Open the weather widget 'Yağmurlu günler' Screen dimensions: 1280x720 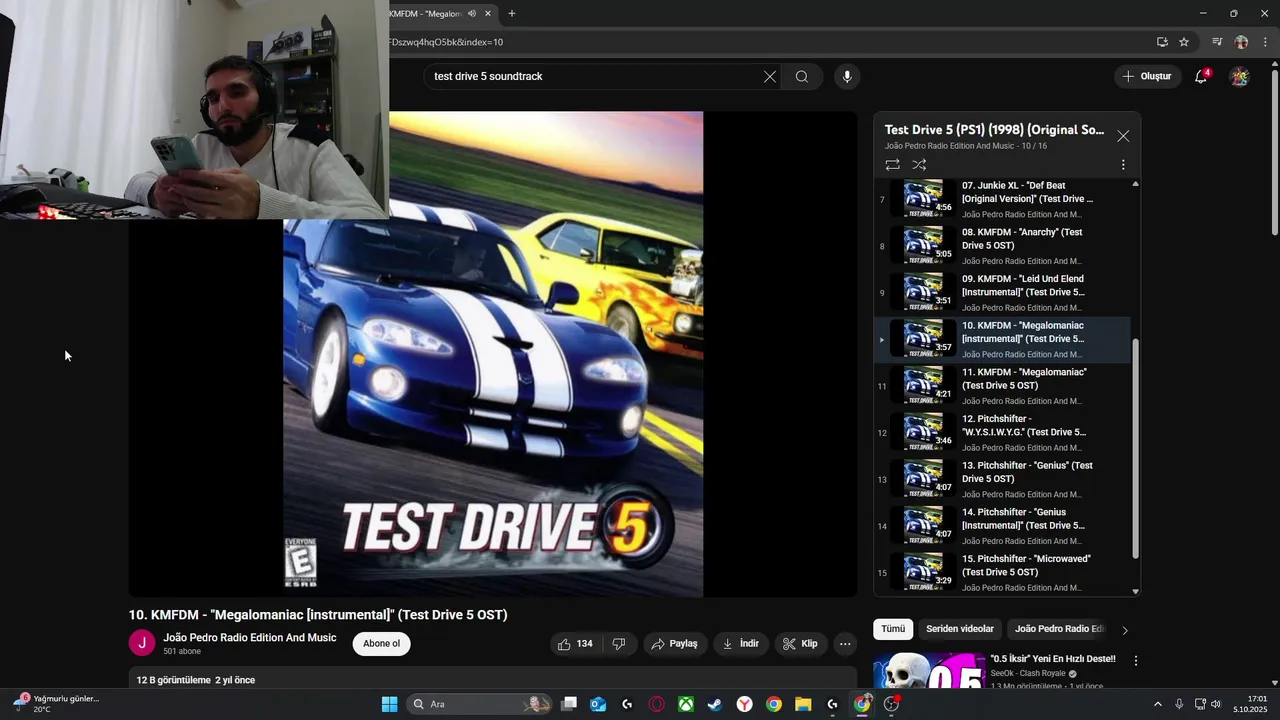pos(56,704)
